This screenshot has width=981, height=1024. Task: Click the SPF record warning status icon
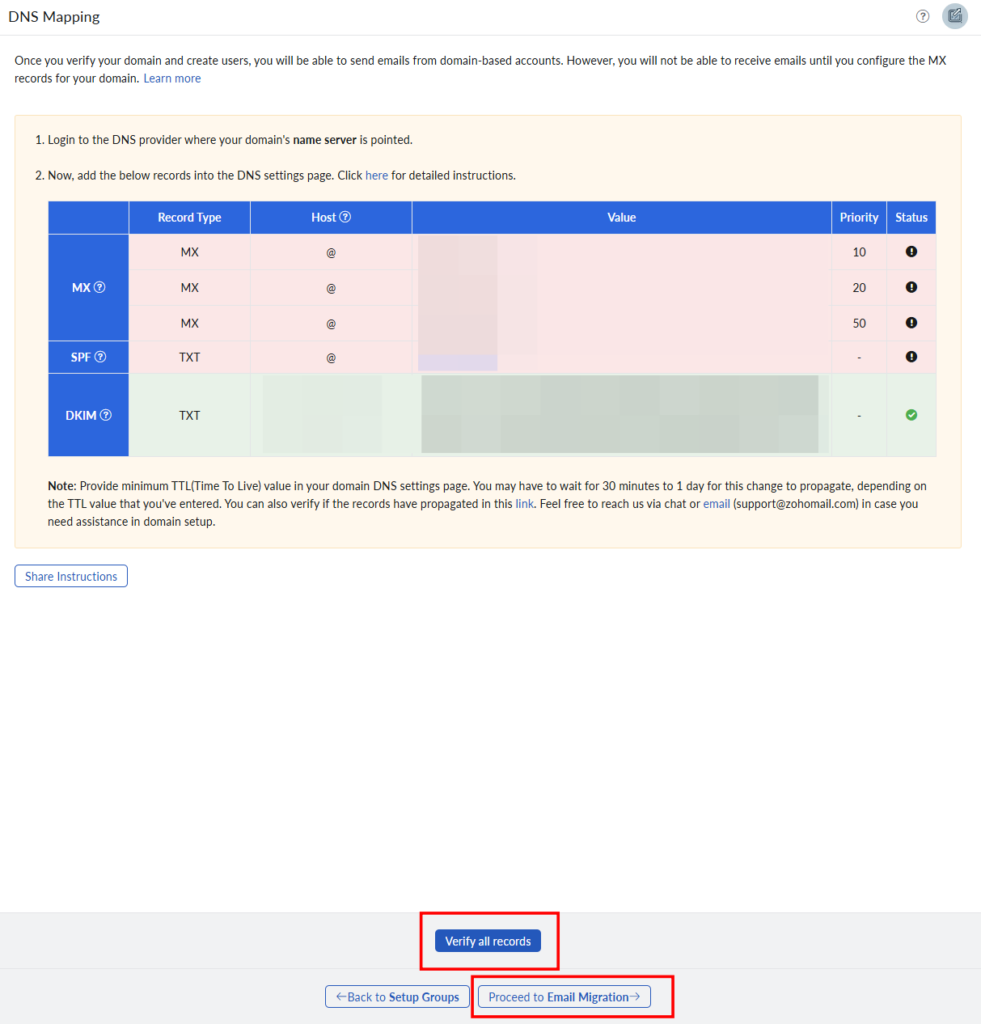(x=911, y=357)
